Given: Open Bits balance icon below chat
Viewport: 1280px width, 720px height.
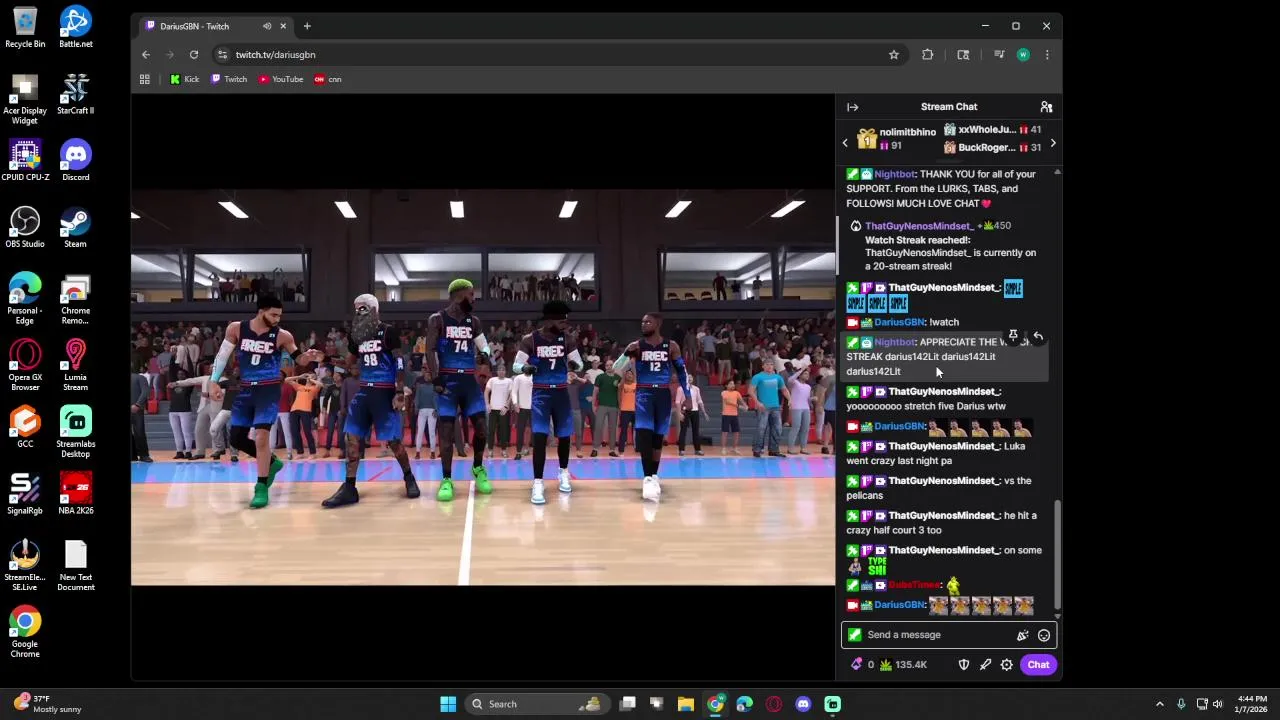Looking at the screenshot, I should point(857,665).
